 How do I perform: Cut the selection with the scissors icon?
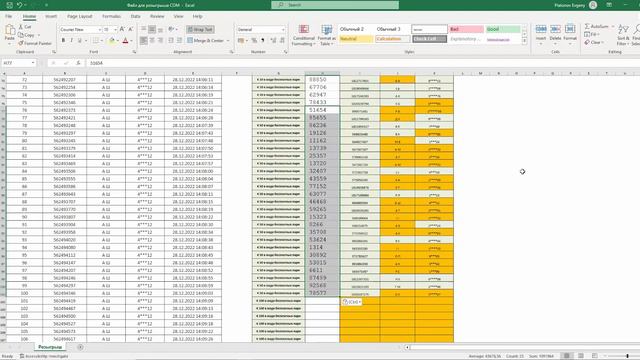tap(21, 27)
